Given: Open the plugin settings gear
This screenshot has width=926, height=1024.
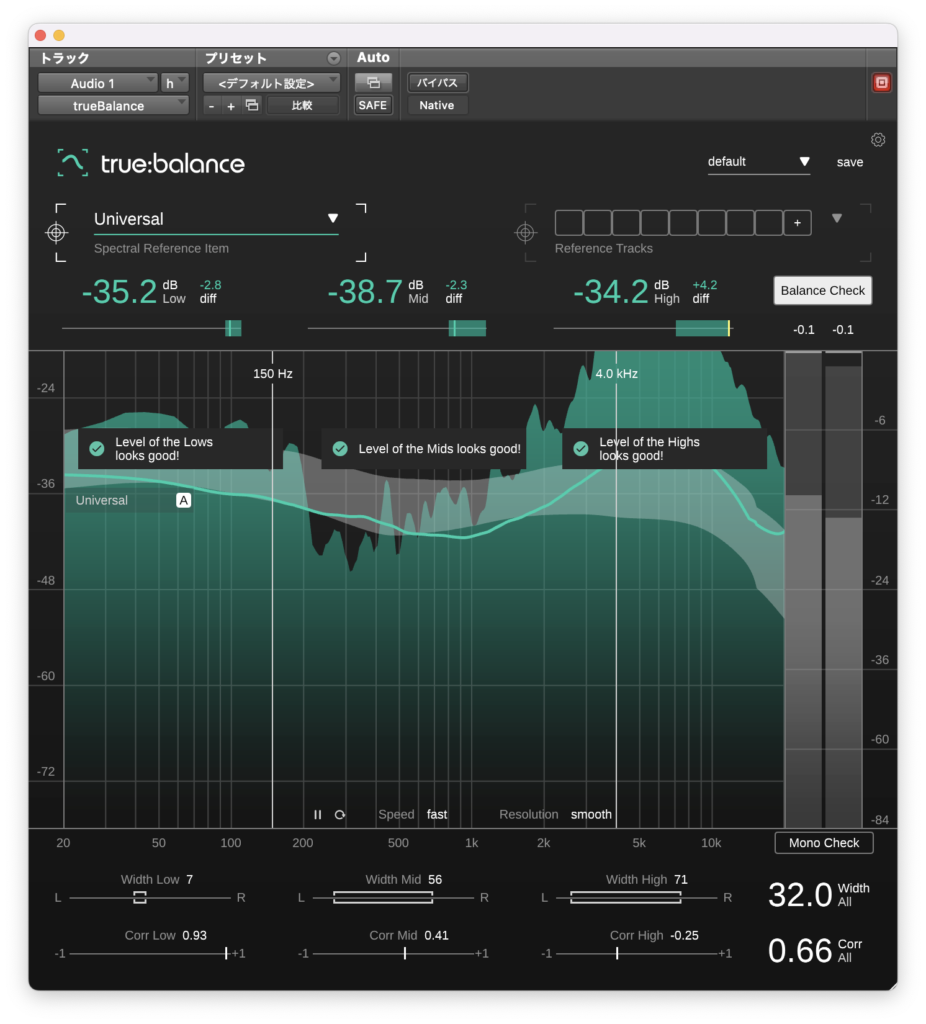Looking at the screenshot, I should point(878,140).
